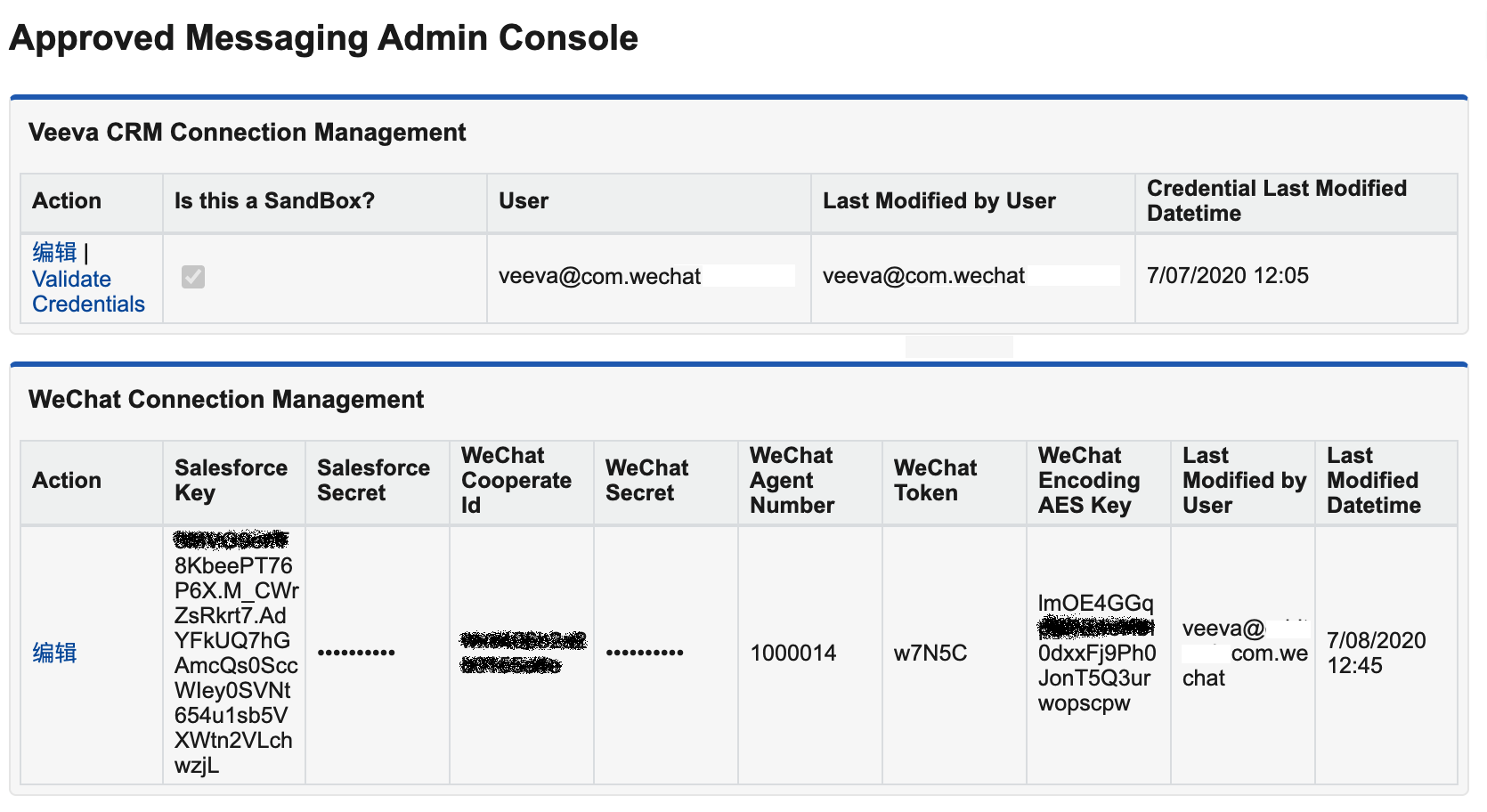Click the WeChat Connection Management title

[226, 400]
